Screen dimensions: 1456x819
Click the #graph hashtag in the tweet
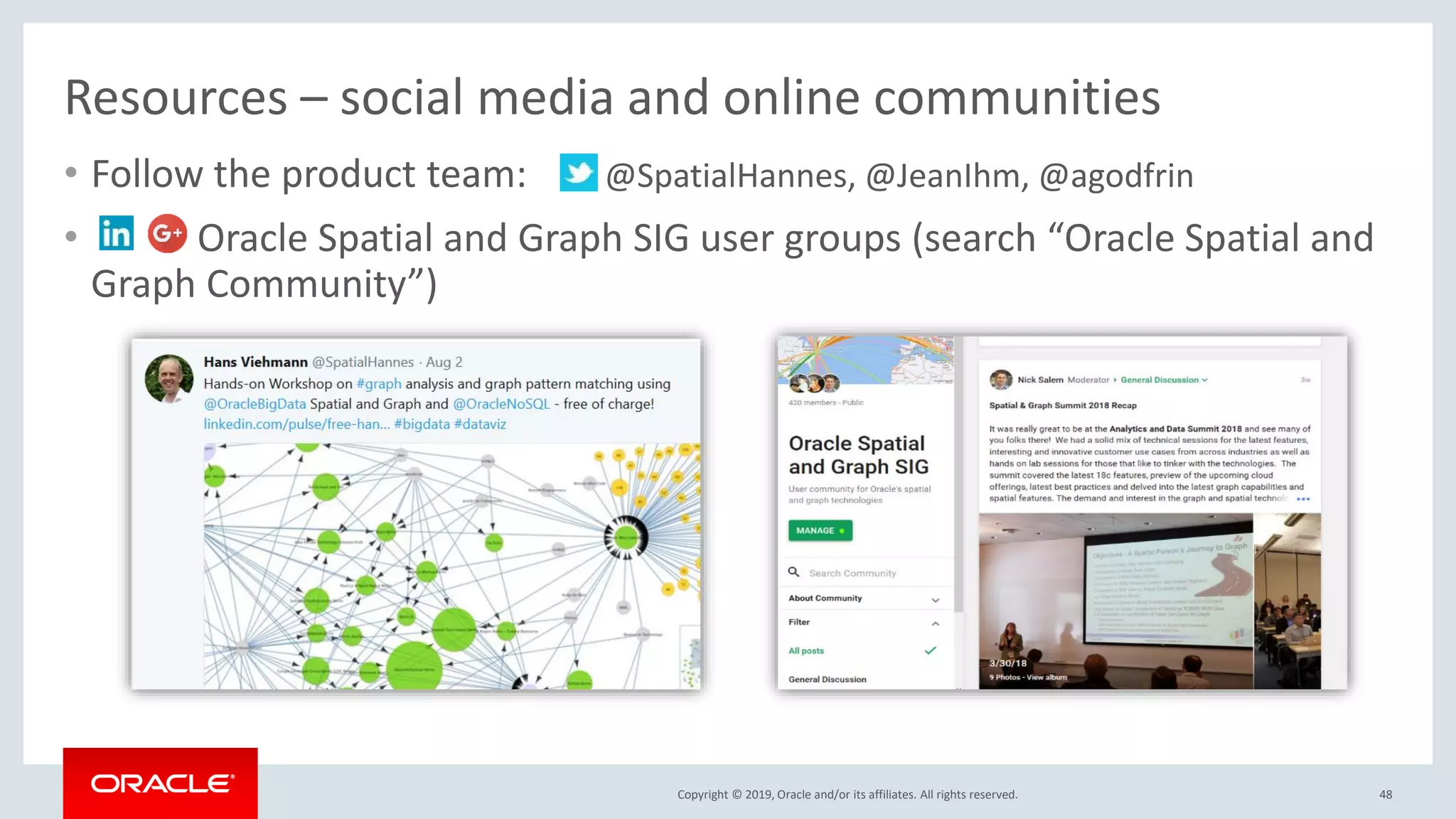click(x=378, y=384)
